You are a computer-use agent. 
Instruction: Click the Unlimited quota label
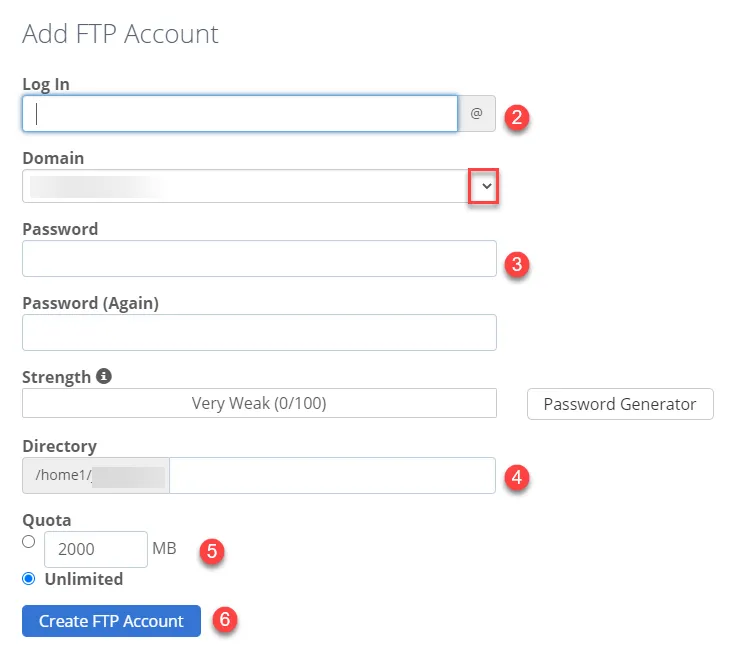(84, 579)
